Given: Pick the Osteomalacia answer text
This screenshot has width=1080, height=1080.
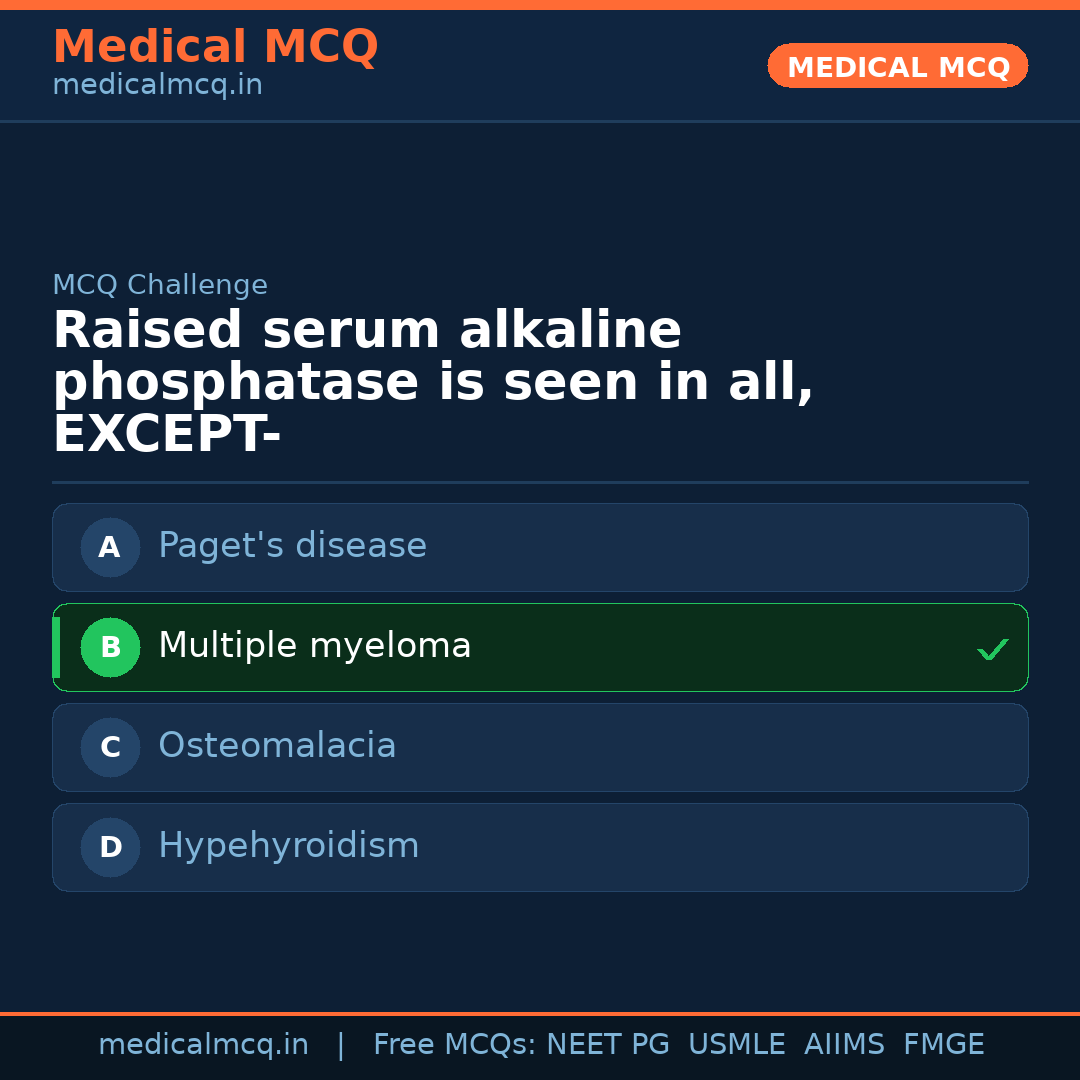Looking at the screenshot, I should pos(277,746).
